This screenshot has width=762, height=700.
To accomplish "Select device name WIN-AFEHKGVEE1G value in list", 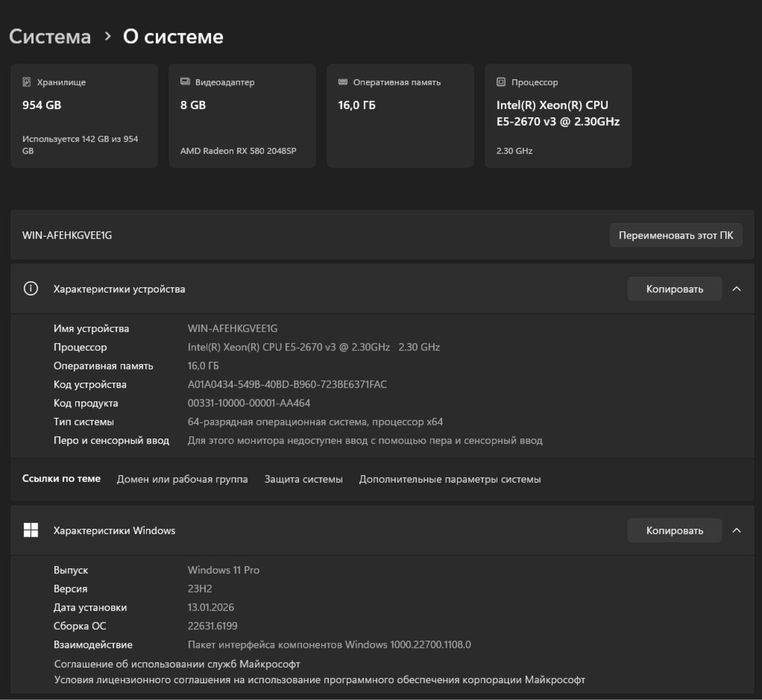I will coord(232,329).
